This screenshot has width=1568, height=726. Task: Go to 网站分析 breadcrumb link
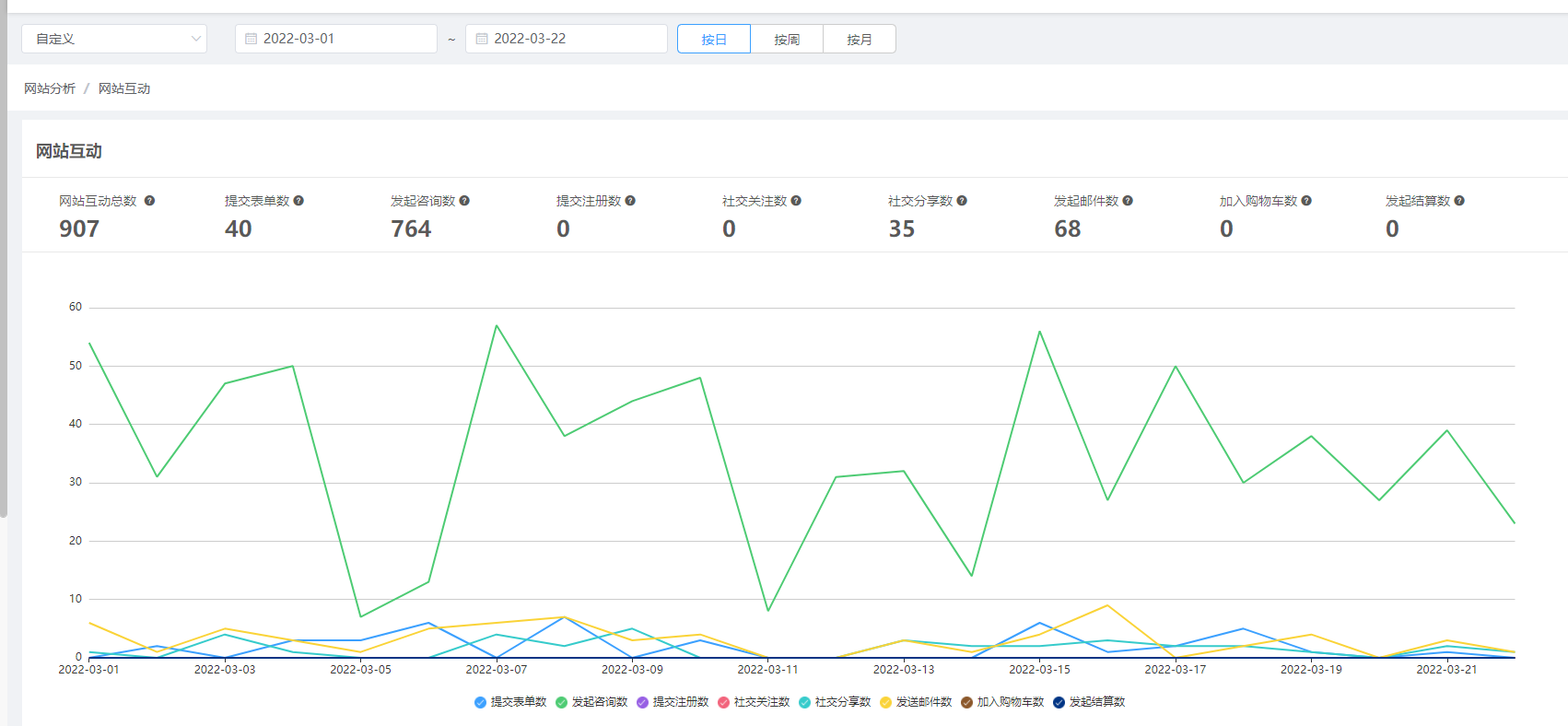pos(50,88)
